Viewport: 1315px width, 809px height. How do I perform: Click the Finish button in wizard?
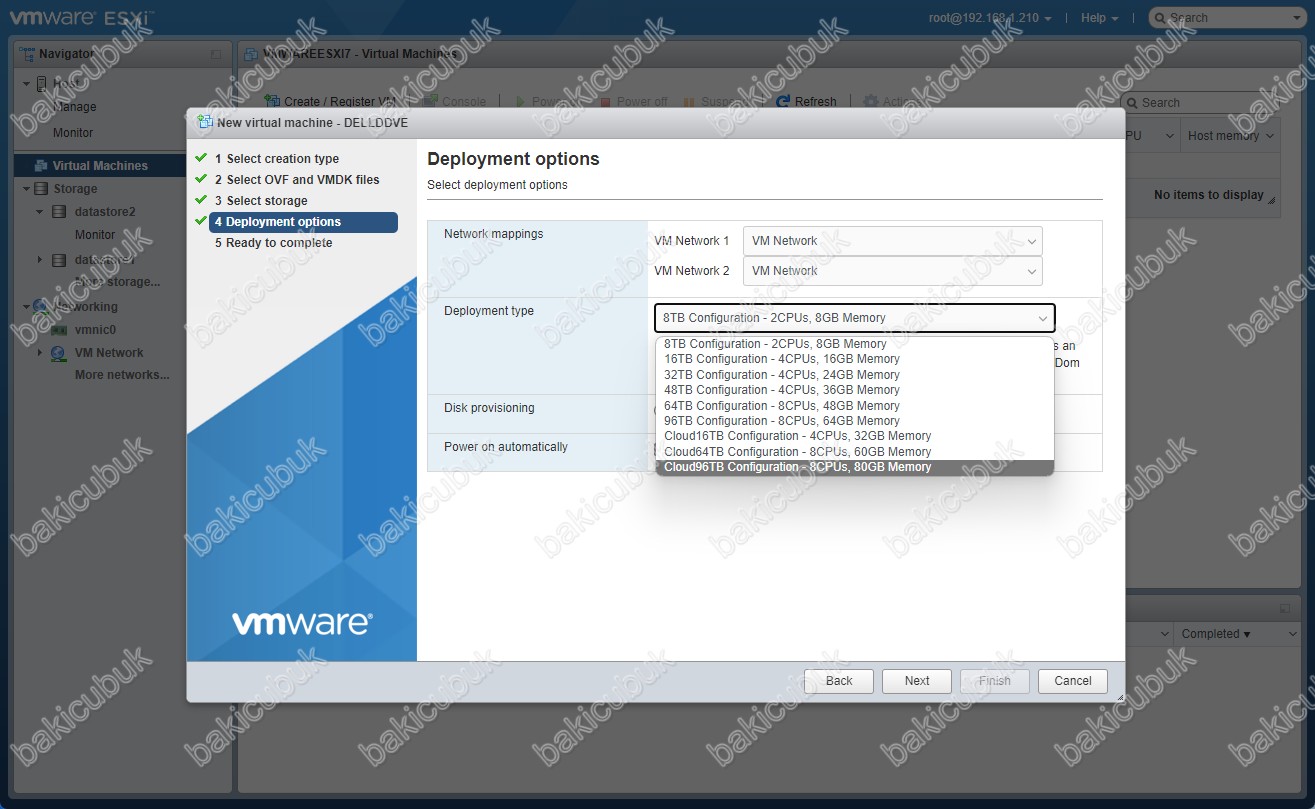tap(995, 681)
